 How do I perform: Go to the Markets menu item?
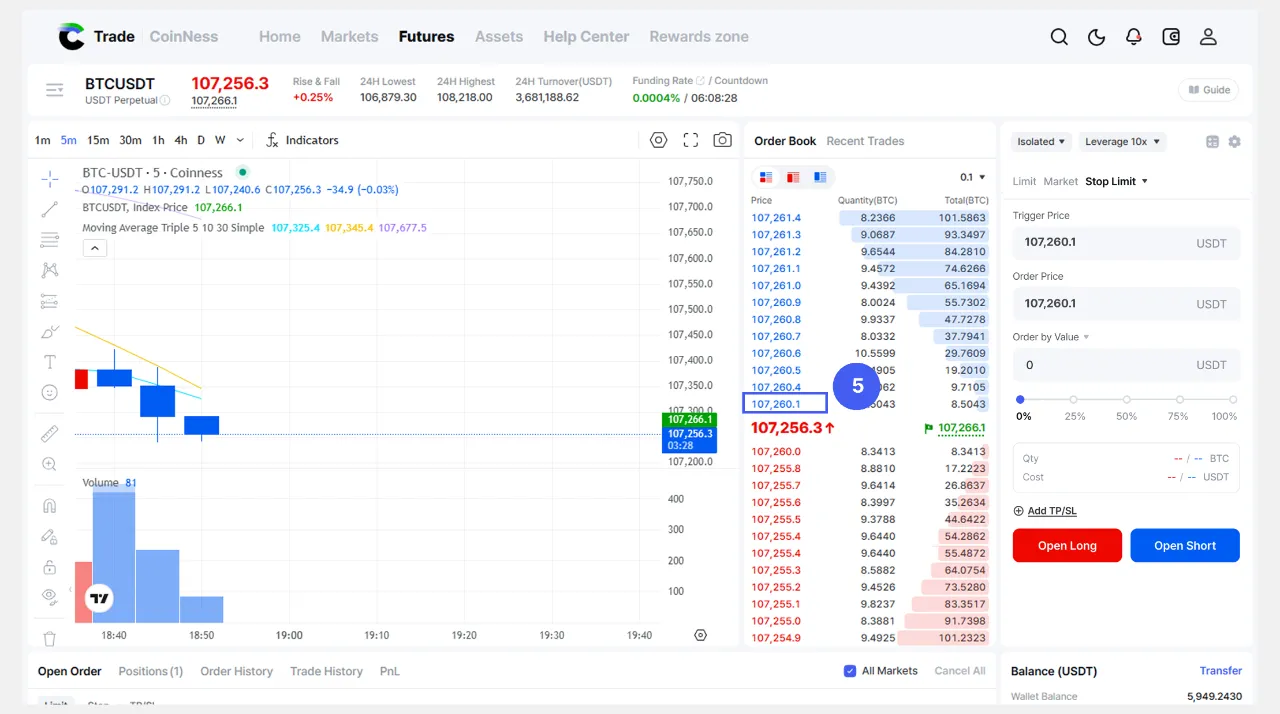tap(349, 37)
